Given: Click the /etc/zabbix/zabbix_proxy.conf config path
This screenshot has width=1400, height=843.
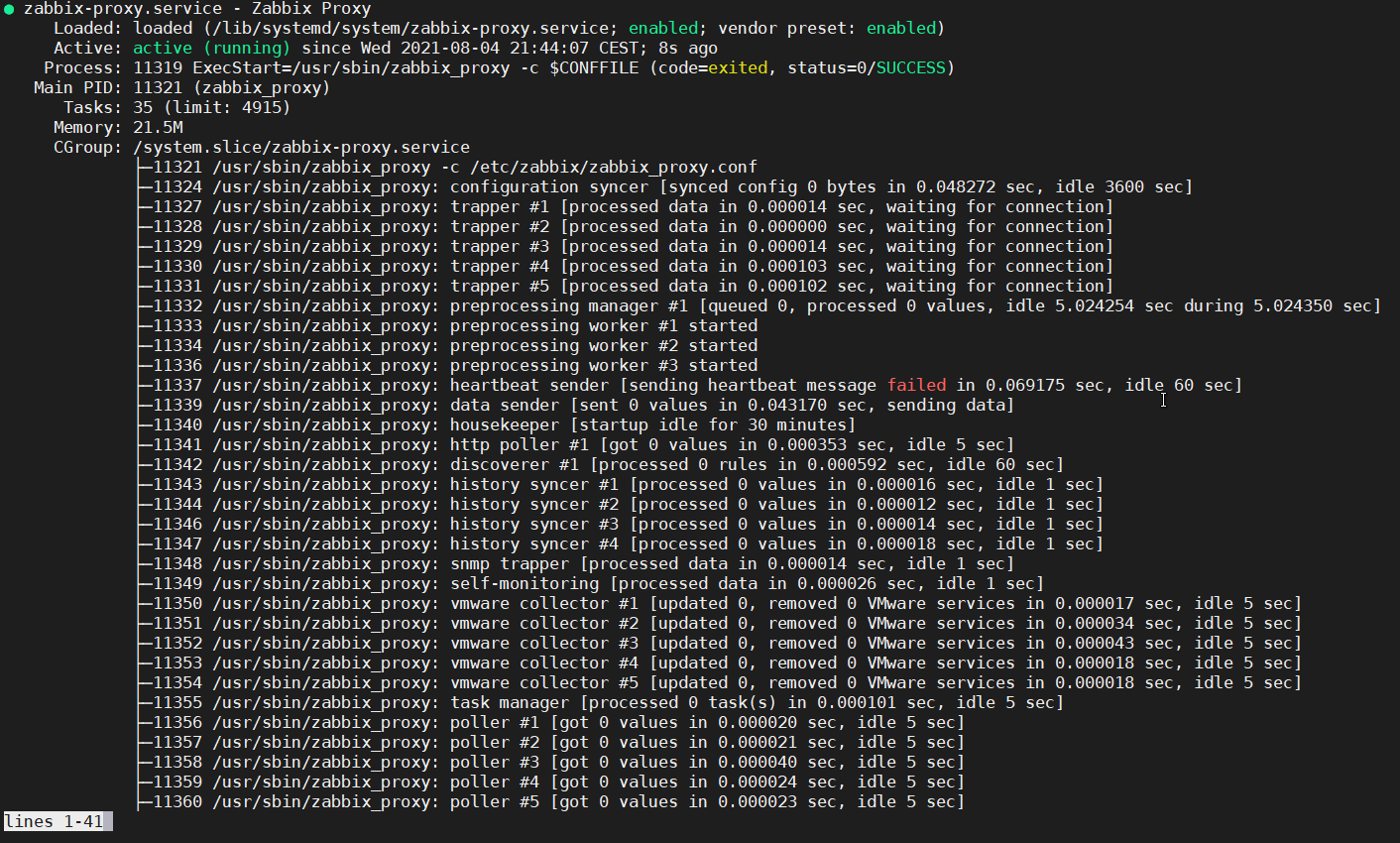Looking at the screenshot, I should (614, 168).
